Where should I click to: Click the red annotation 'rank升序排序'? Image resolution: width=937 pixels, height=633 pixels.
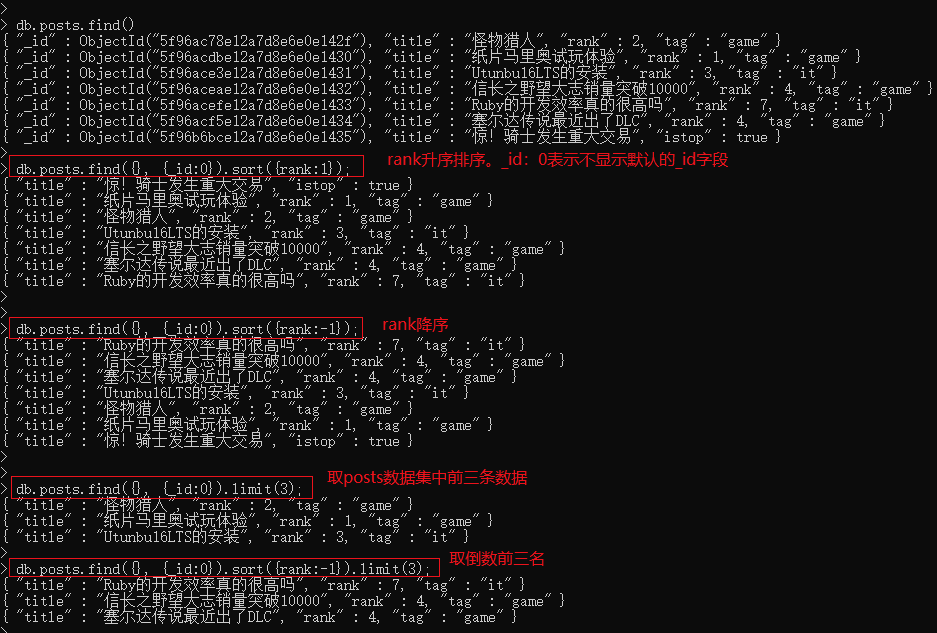pos(434,160)
